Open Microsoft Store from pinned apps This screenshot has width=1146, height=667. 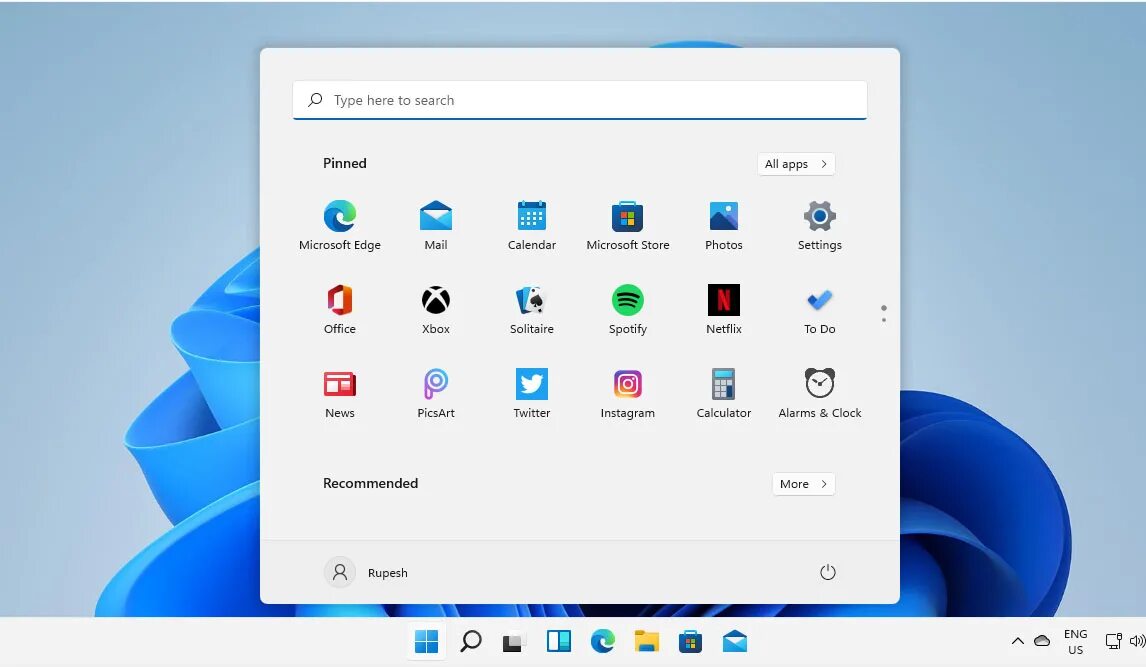pyautogui.click(x=627, y=225)
